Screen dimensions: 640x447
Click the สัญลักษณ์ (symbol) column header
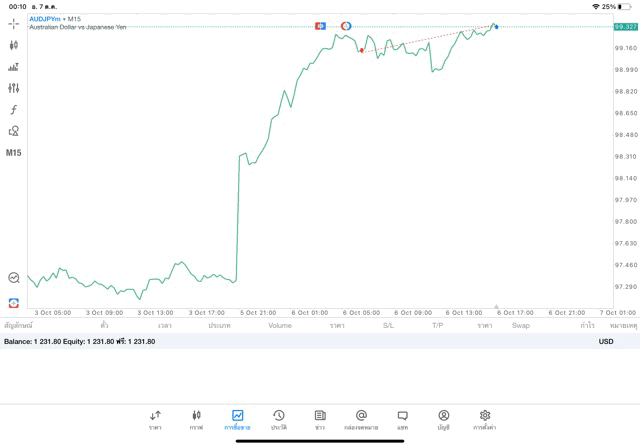click(x=18, y=325)
